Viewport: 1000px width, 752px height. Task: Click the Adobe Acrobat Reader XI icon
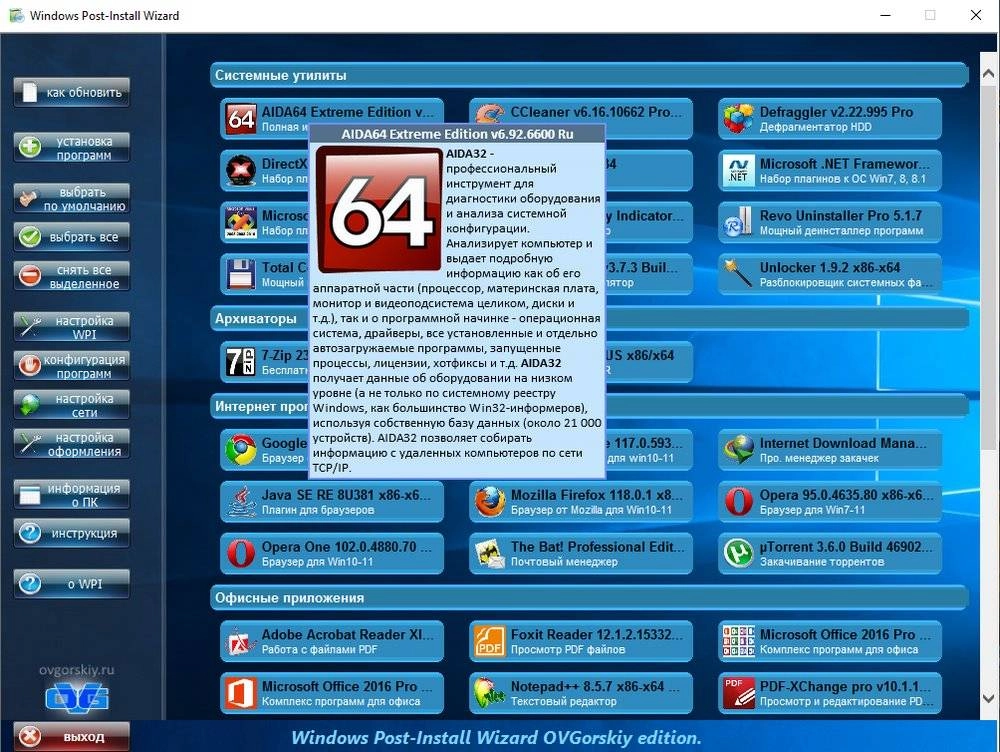pyautogui.click(x=239, y=641)
